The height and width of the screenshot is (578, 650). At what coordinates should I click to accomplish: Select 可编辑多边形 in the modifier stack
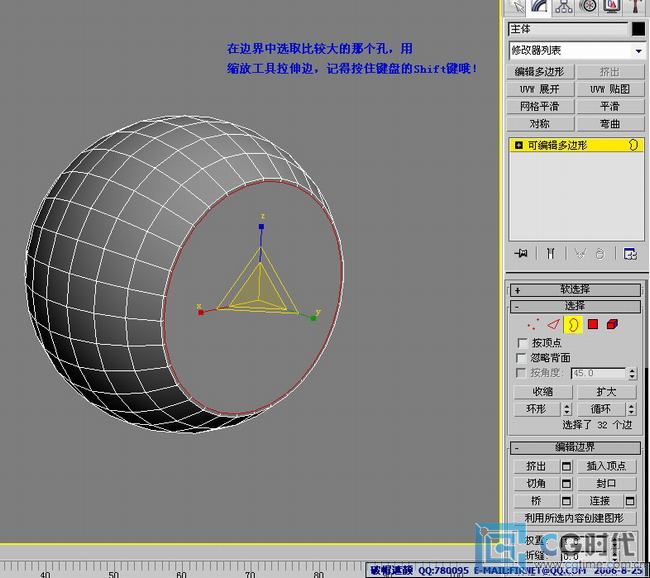coord(576,145)
